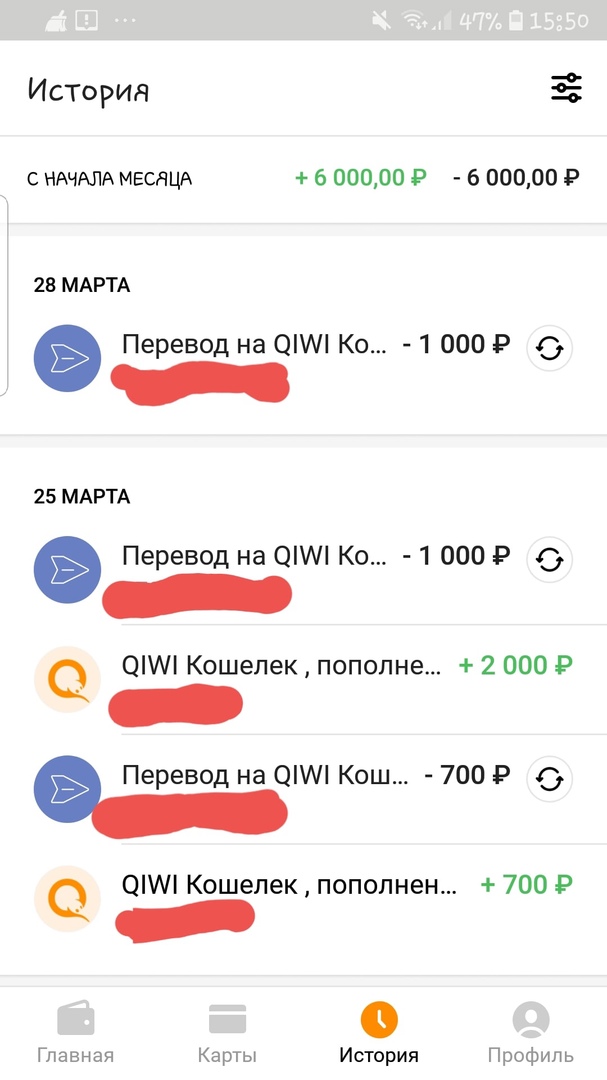607x1080 pixels.
Task: Tap the blue transfer icon under 28 March
Action: 68,358
